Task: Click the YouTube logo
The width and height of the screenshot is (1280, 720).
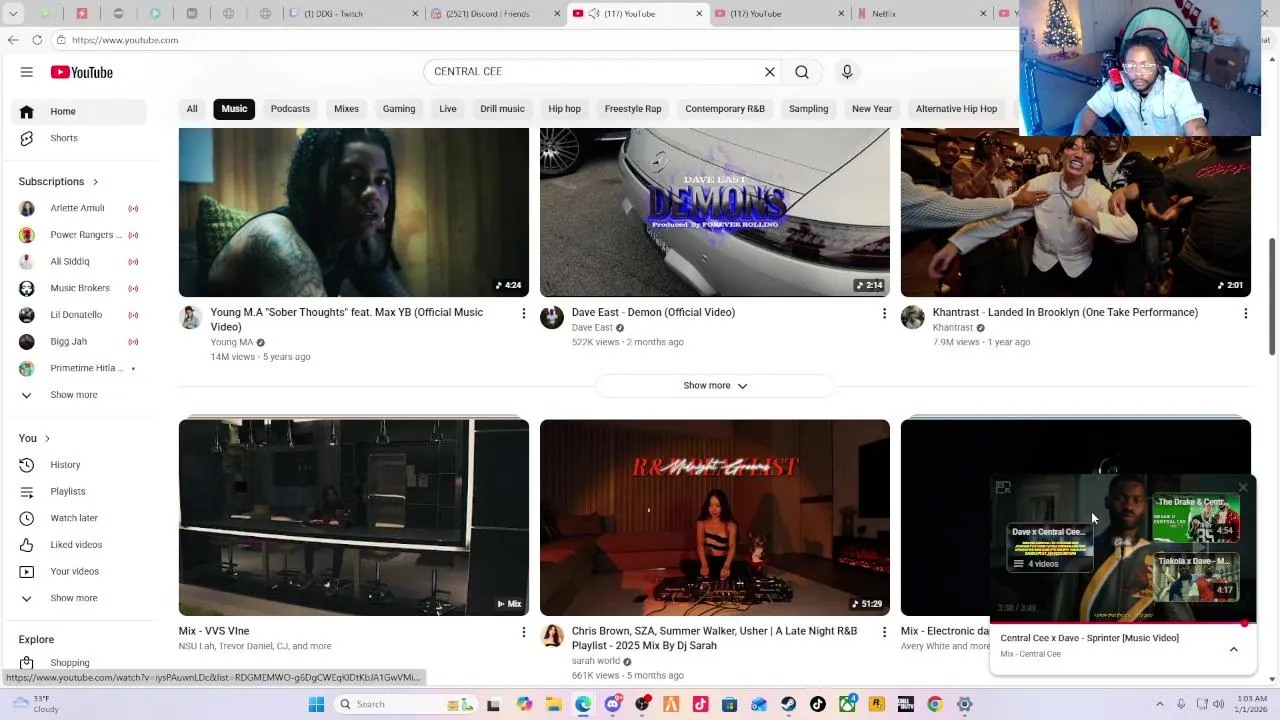Action: click(82, 72)
